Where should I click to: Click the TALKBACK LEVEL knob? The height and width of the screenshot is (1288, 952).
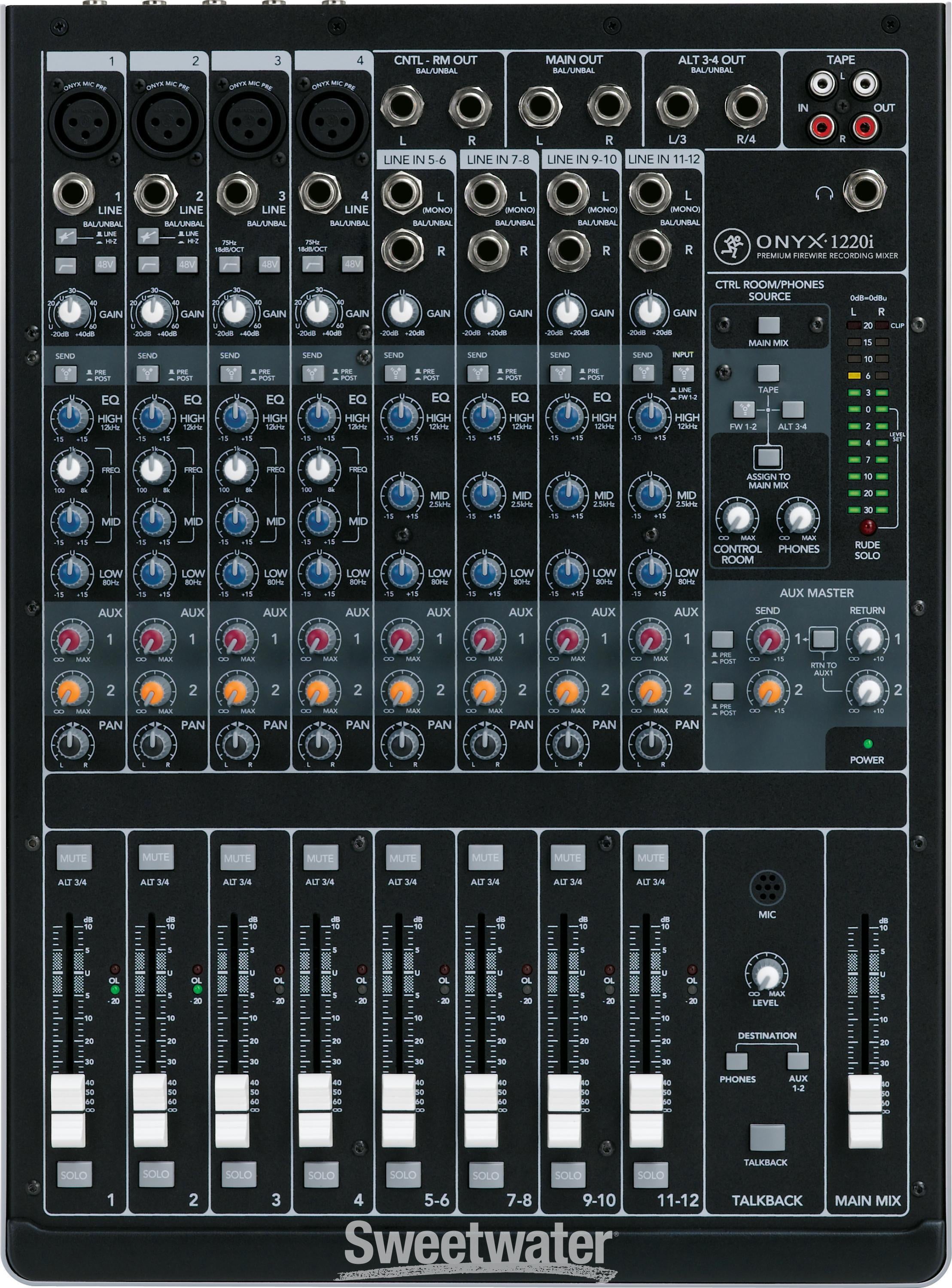tap(766, 976)
